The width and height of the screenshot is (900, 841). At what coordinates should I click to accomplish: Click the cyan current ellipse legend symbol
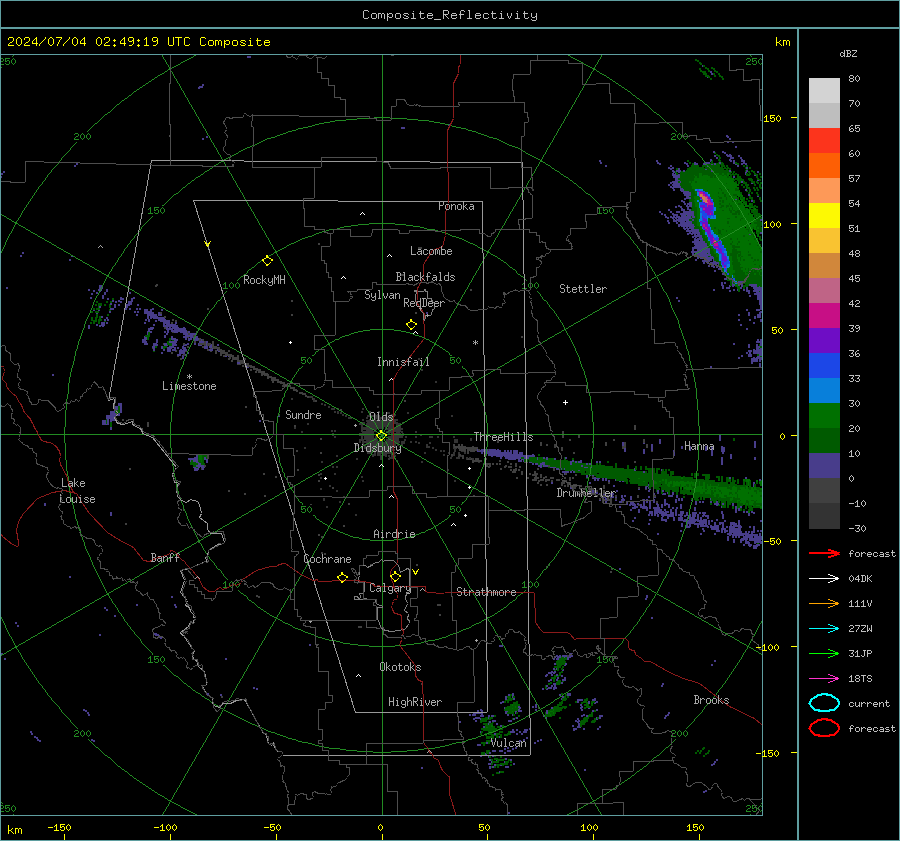pos(824,703)
